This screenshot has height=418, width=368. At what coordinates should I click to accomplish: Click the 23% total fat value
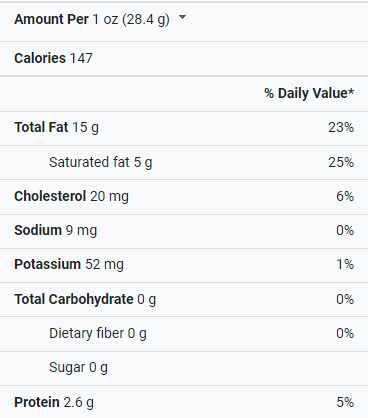(341, 128)
